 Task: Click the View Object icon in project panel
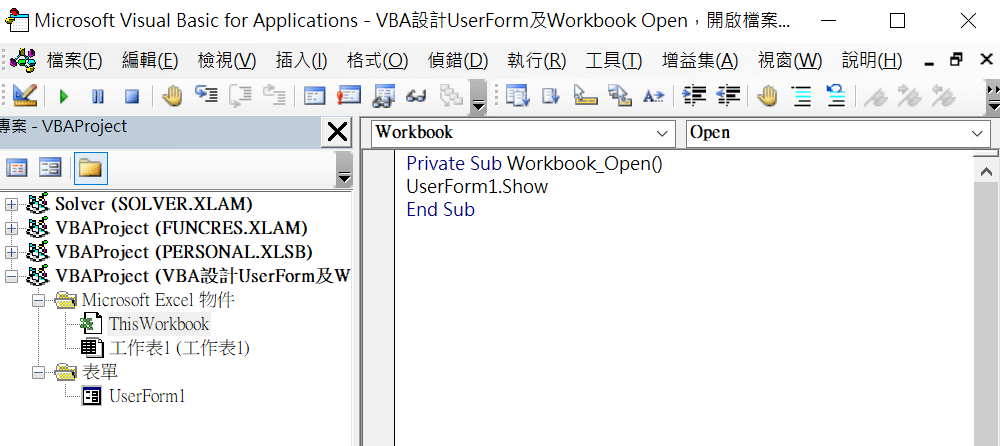click(x=50, y=168)
